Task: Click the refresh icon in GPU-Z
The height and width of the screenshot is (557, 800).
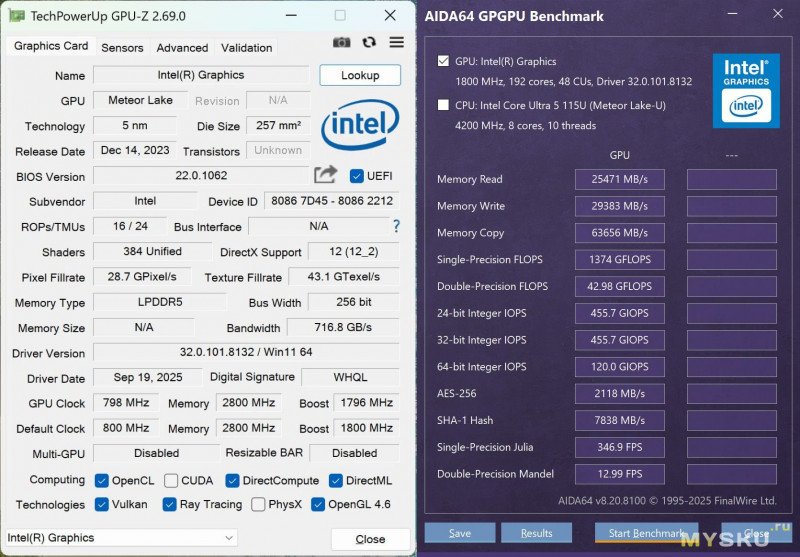Action: tap(369, 43)
